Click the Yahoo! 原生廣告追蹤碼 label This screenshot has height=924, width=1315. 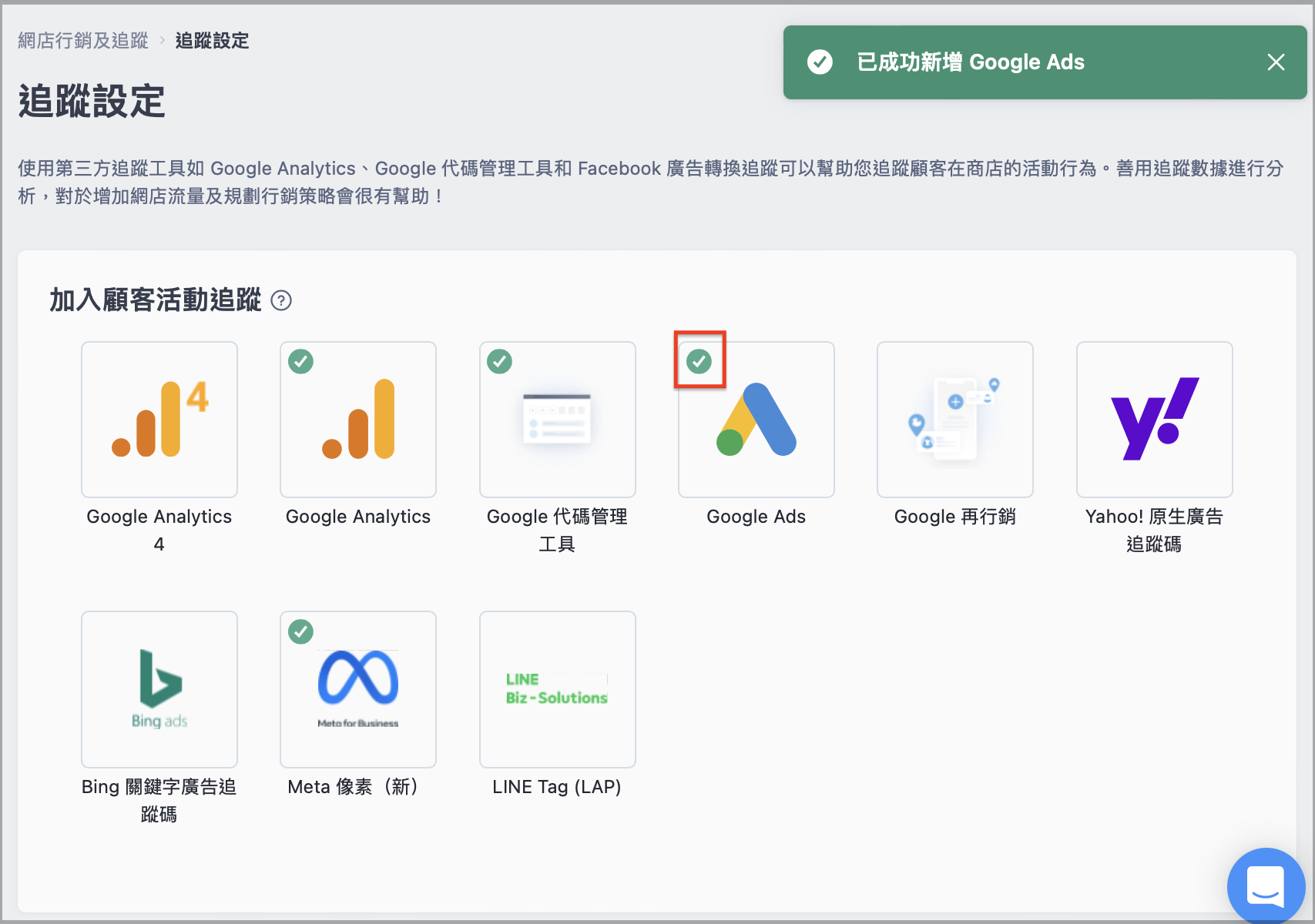pyautogui.click(x=1154, y=531)
